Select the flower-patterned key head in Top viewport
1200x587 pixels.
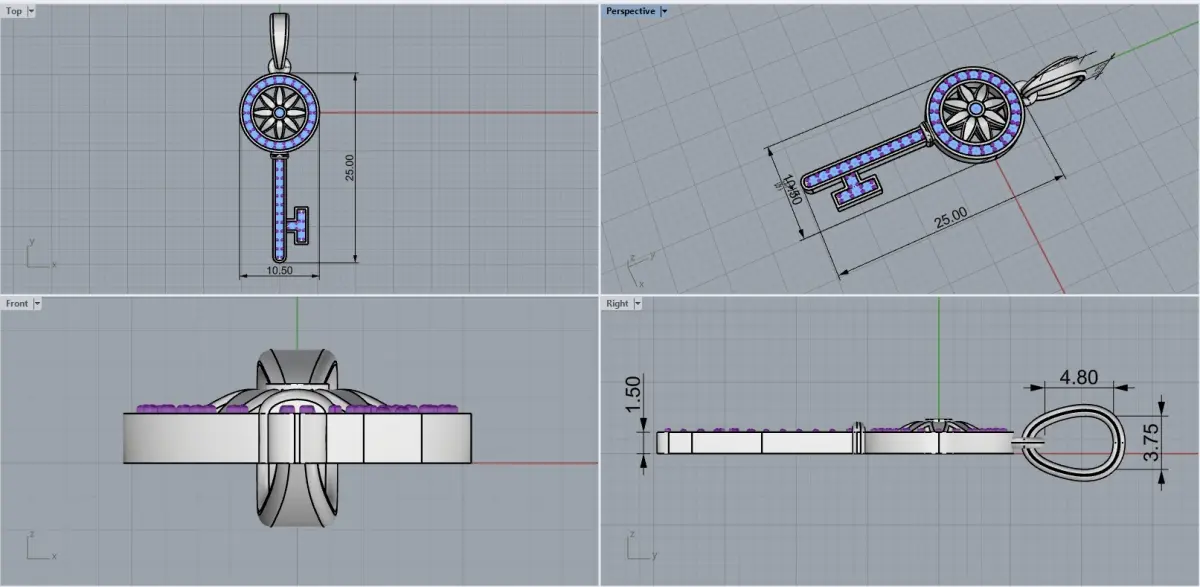coord(279,114)
